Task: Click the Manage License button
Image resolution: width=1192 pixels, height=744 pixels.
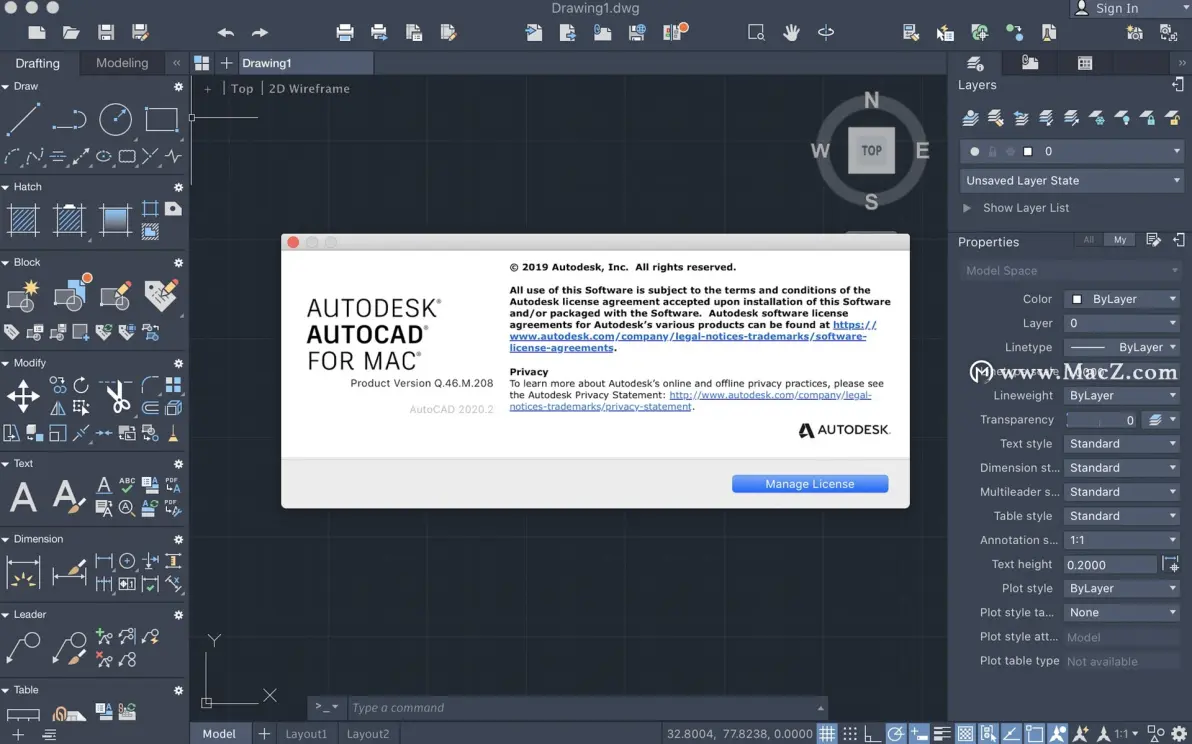Action: [810, 483]
